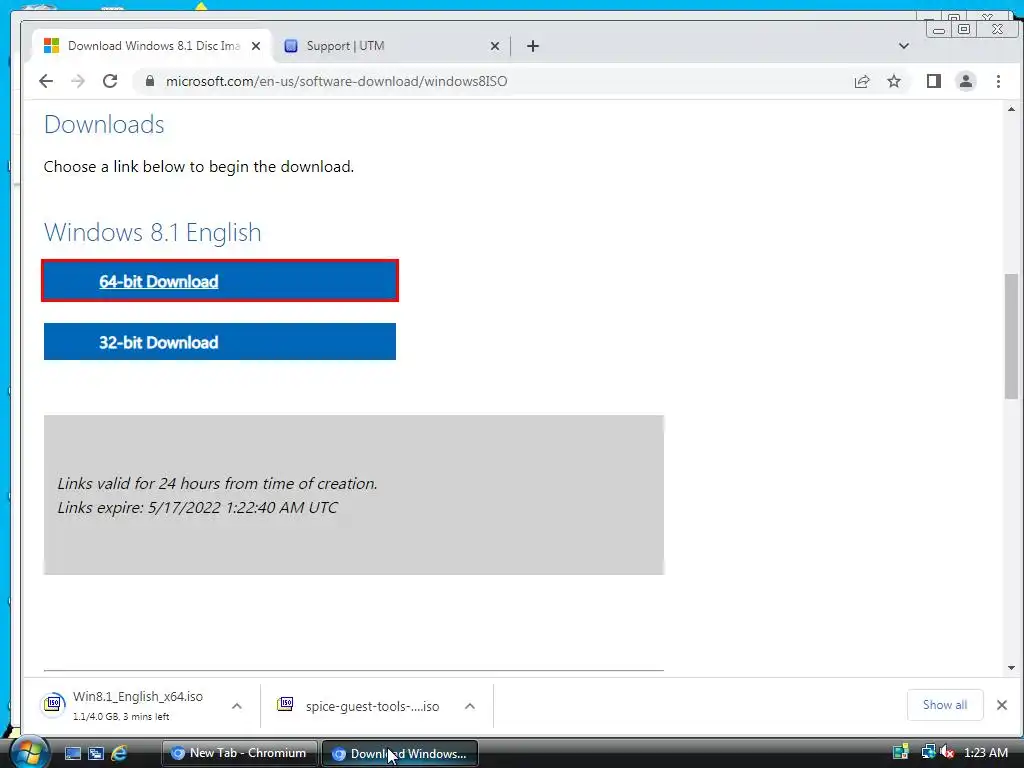Click the scrollbar down arrow
This screenshot has height=768, width=1024.
pos(1011,667)
